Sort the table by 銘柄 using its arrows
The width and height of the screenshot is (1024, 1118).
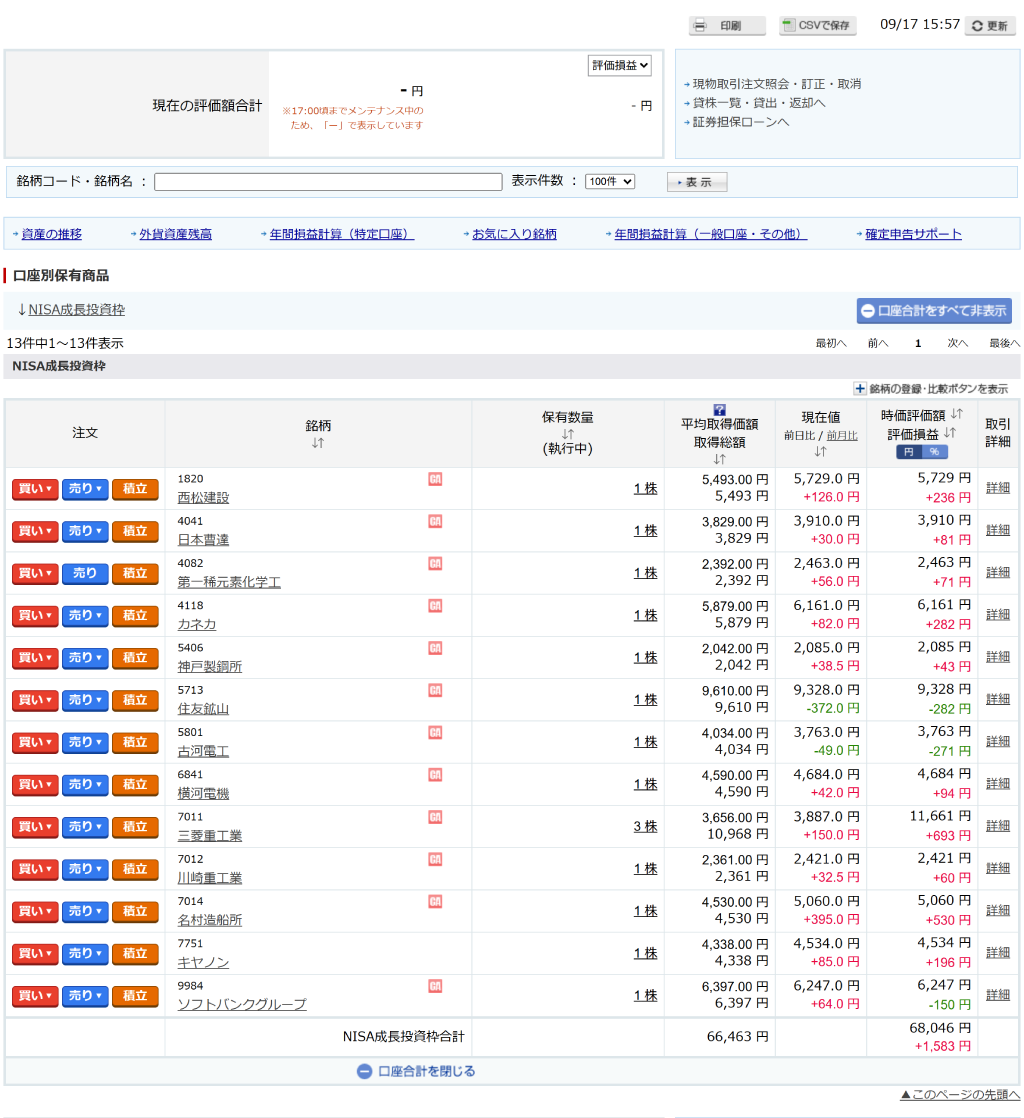click(318, 443)
